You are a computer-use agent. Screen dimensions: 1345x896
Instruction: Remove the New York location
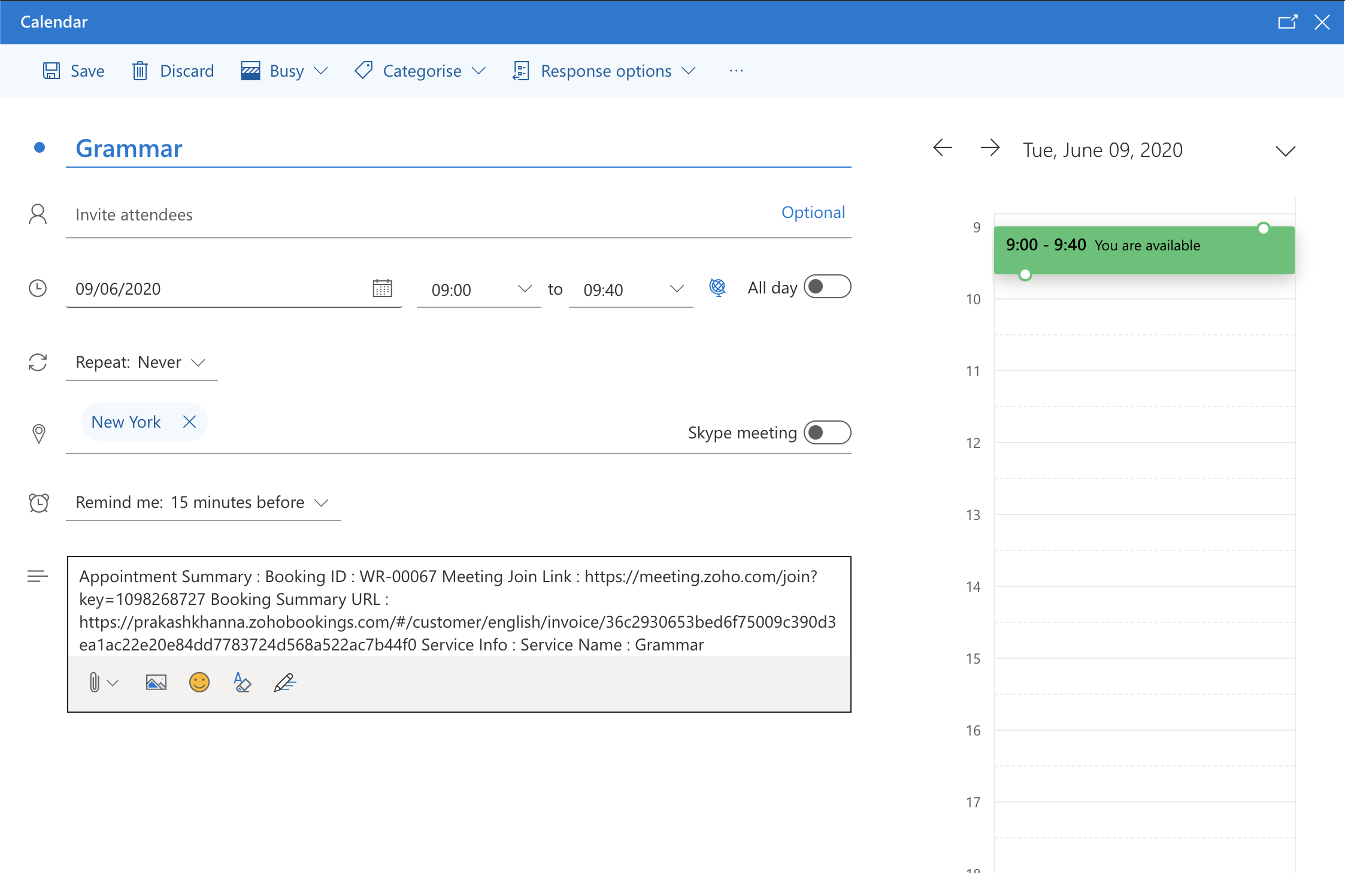pyautogui.click(x=189, y=422)
